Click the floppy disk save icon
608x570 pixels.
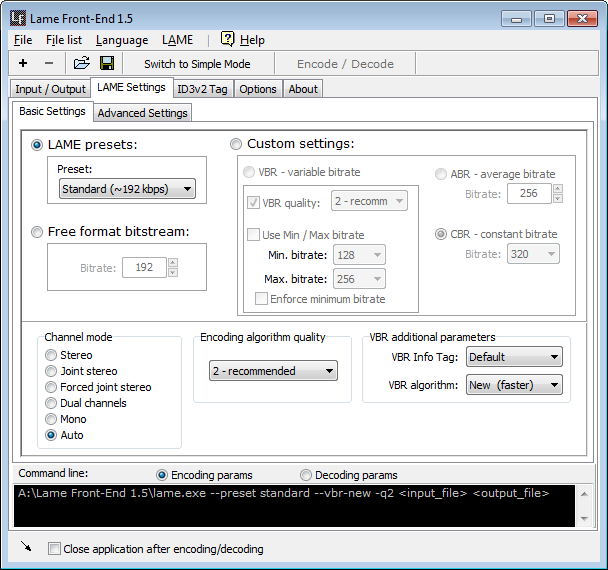[107, 63]
